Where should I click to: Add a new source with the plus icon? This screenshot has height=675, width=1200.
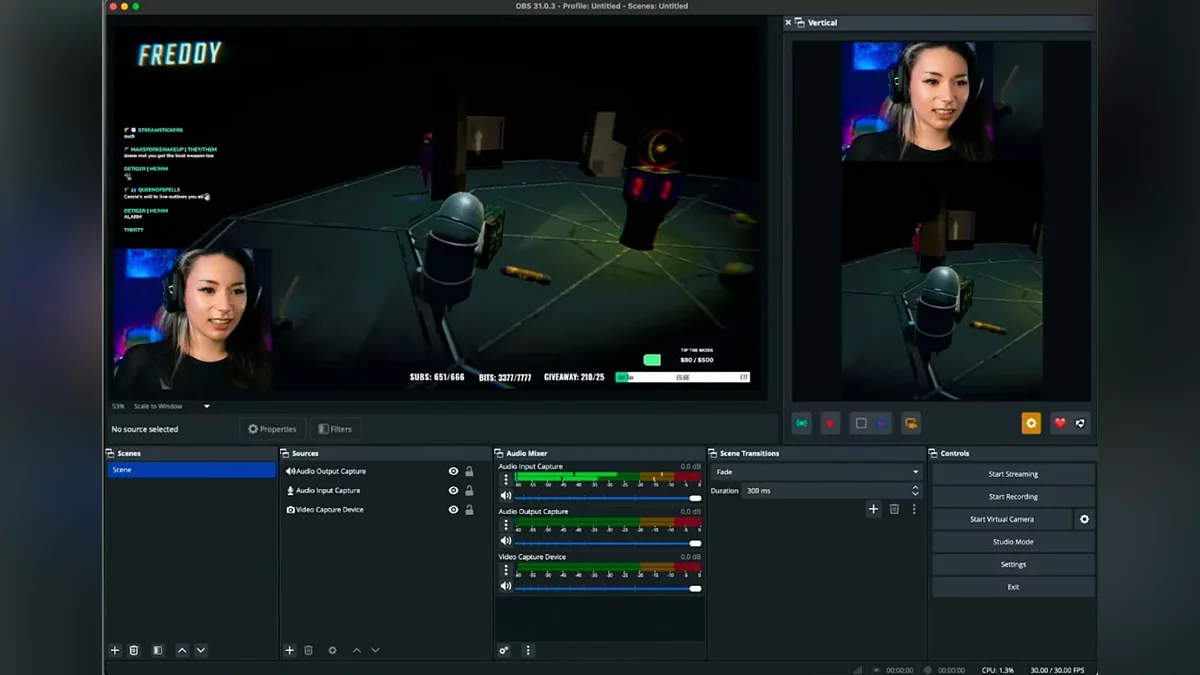pos(289,650)
